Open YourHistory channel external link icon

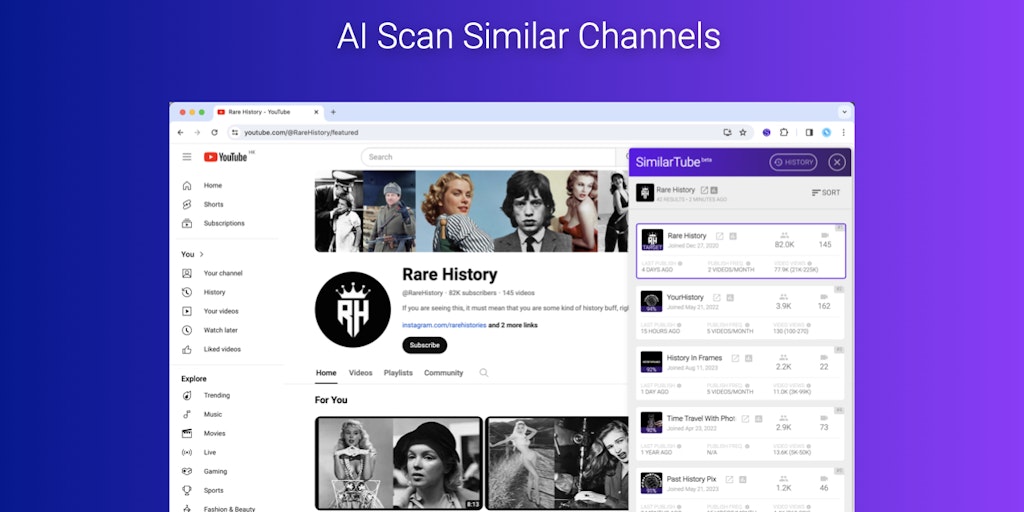tap(716, 298)
